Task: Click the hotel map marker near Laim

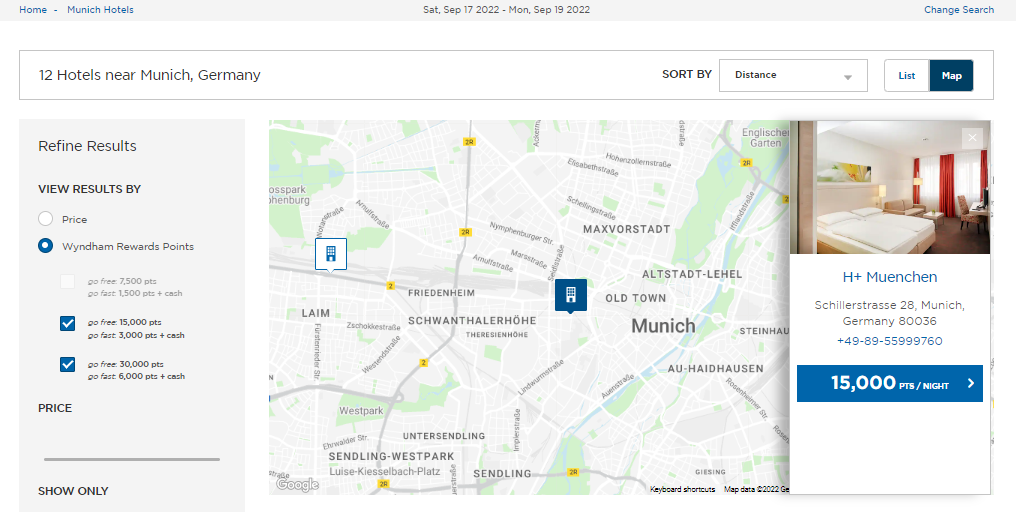Action: [330, 254]
